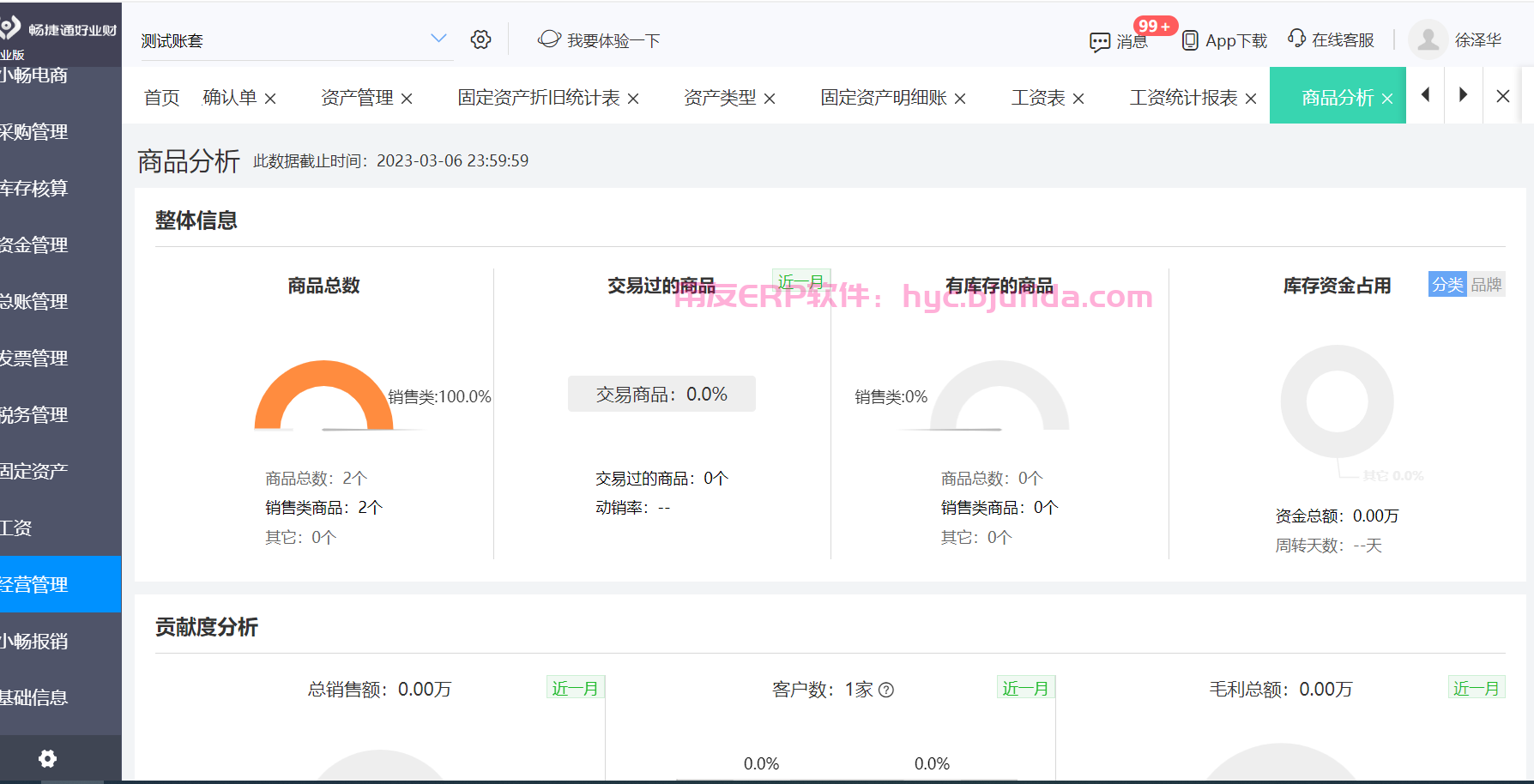Switch to the 固定资产折旧统计表 tab
This screenshot has width=1534, height=784.
[x=539, y=98]
